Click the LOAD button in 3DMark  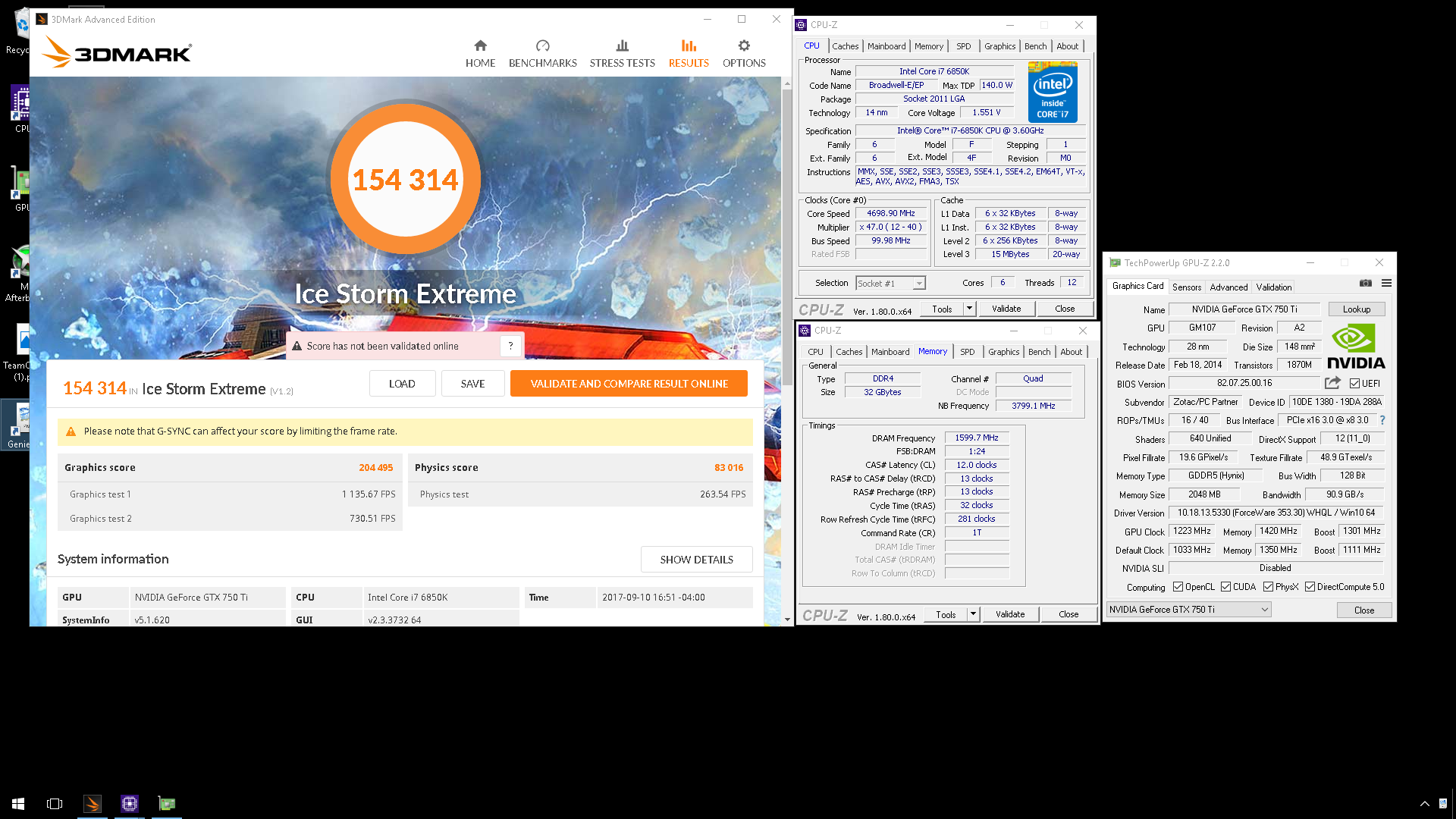tap(402, 384)
